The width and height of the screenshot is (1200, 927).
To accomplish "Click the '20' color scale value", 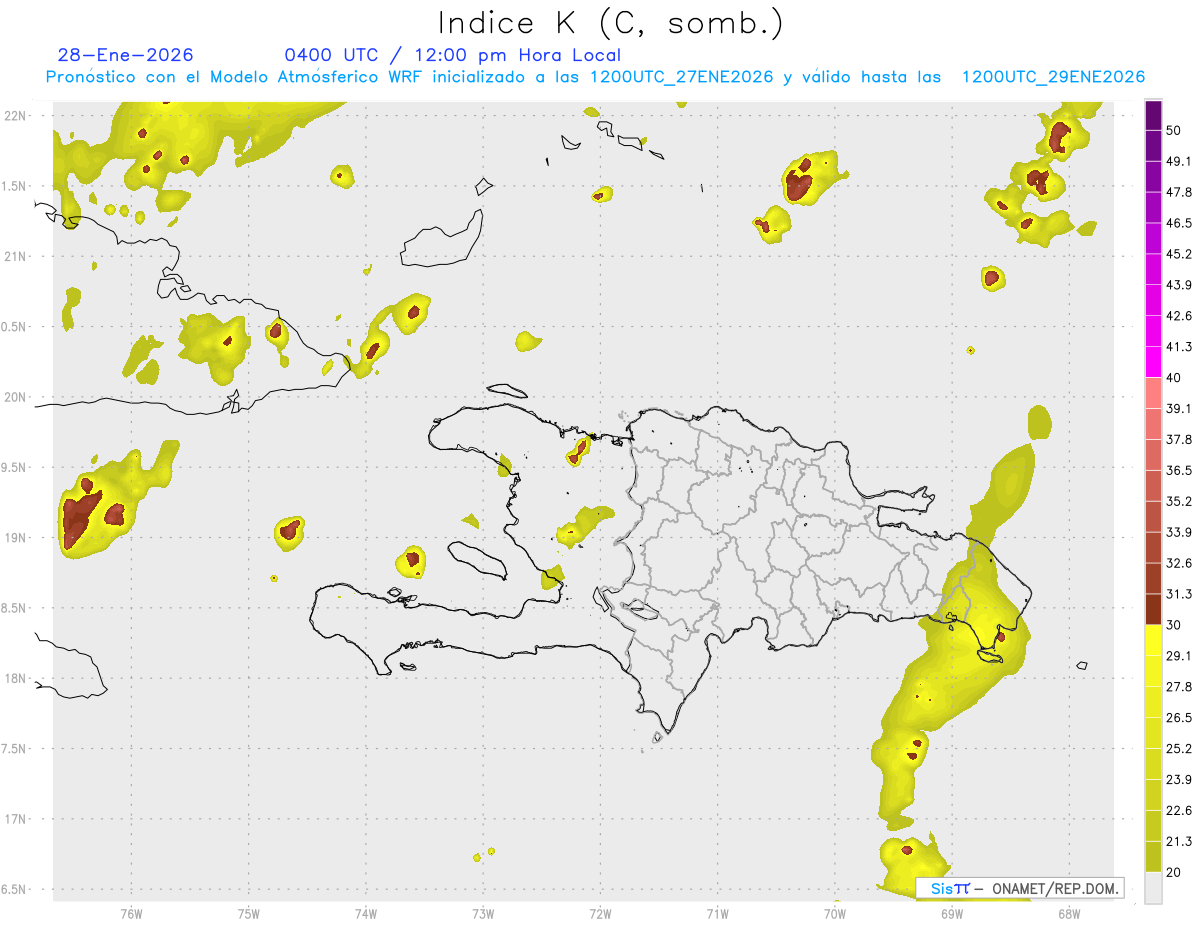I will [x=1174, y=873].
